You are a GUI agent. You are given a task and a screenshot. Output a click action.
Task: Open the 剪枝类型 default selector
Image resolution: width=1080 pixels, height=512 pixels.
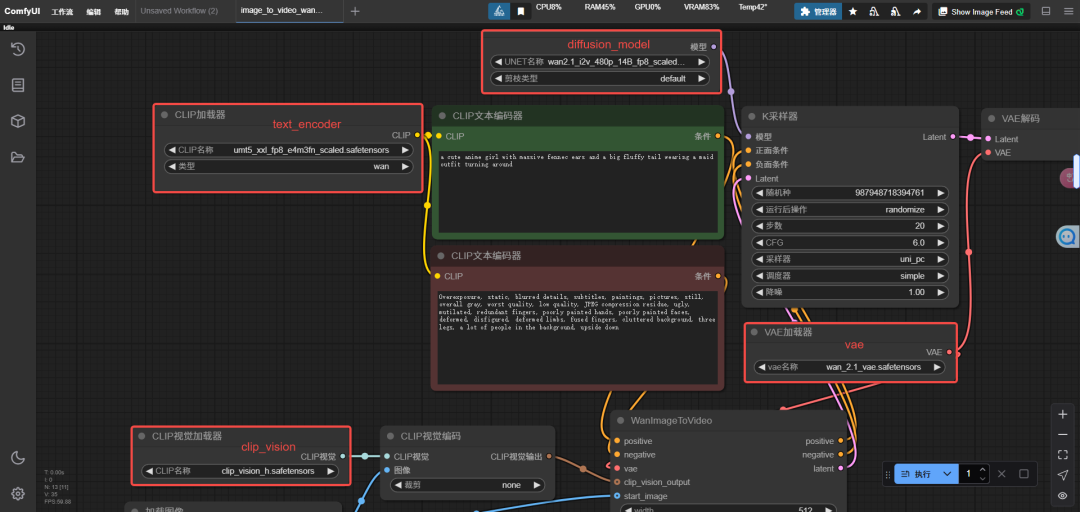(x=600, y=79)
